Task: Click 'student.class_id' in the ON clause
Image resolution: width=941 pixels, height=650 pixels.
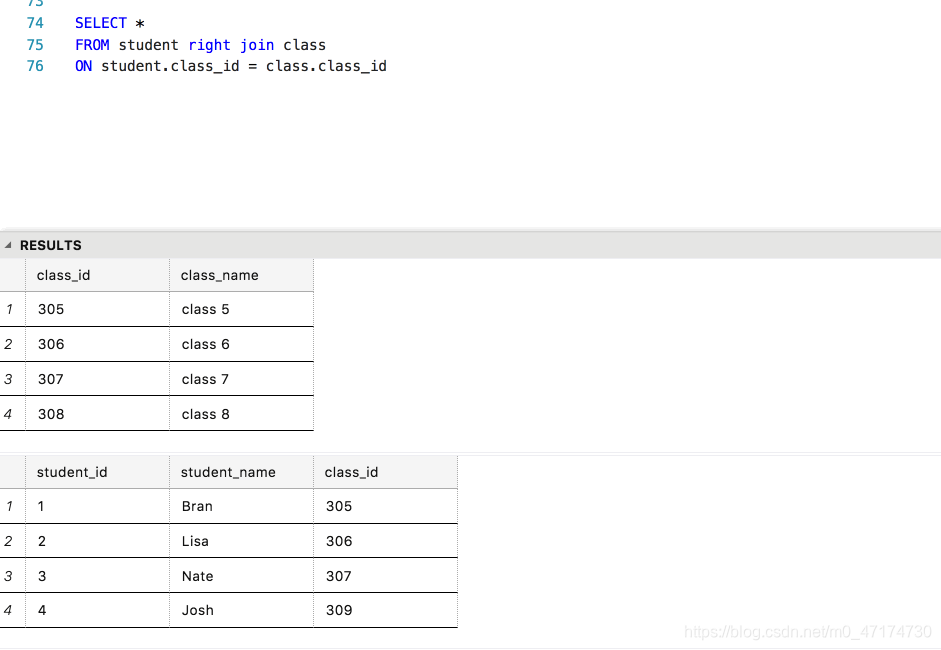Action: [x=170, y=67]
